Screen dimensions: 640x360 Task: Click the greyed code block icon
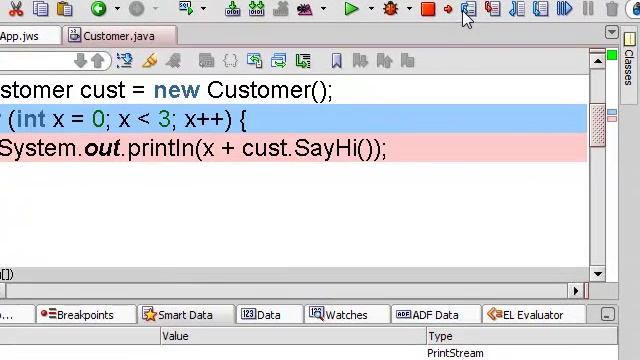(x=206, y=61)
